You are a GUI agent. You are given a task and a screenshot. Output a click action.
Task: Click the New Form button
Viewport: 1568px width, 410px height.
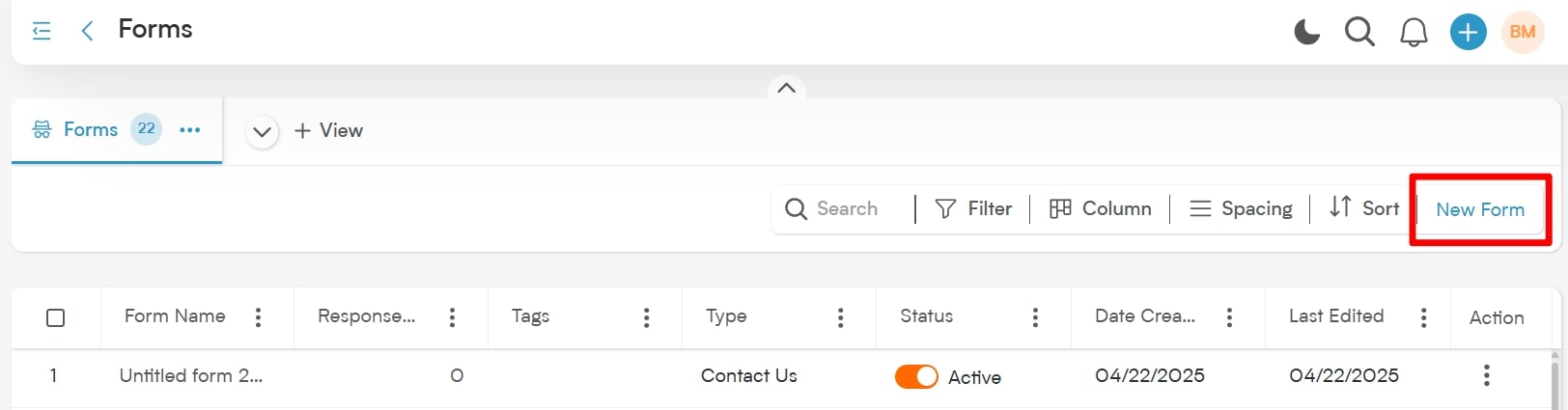[1480, 209]
